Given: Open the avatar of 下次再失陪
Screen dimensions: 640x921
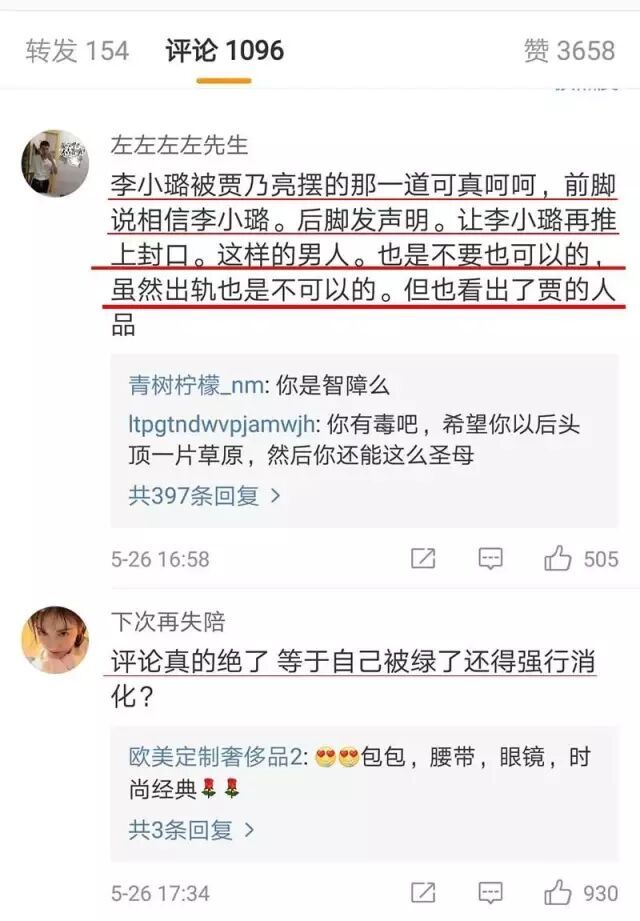Looking at the screenshot, I should [x=55, y=640].
